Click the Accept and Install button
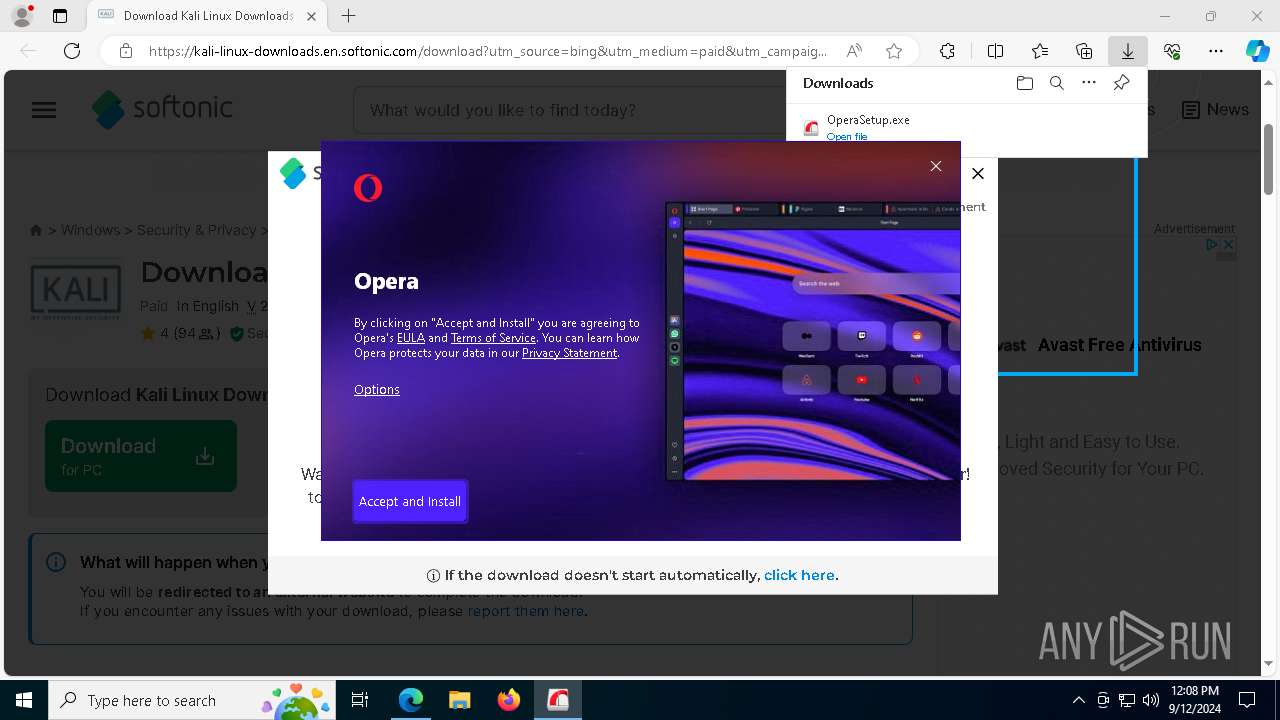 410,501
